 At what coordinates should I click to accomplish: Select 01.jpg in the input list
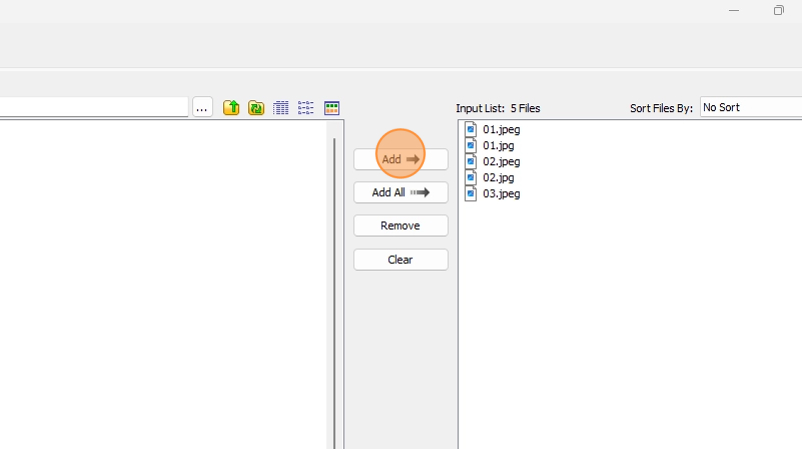click(x=498, y=145)
